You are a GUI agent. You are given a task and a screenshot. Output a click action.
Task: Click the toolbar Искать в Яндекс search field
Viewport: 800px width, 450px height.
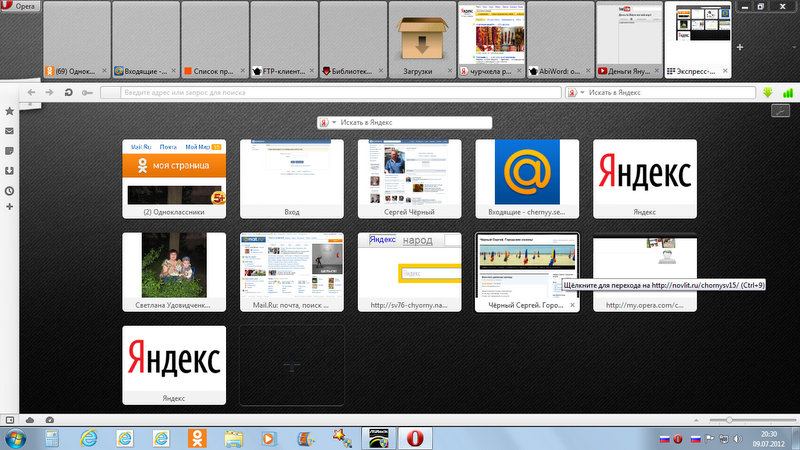(x=670, y=92)
